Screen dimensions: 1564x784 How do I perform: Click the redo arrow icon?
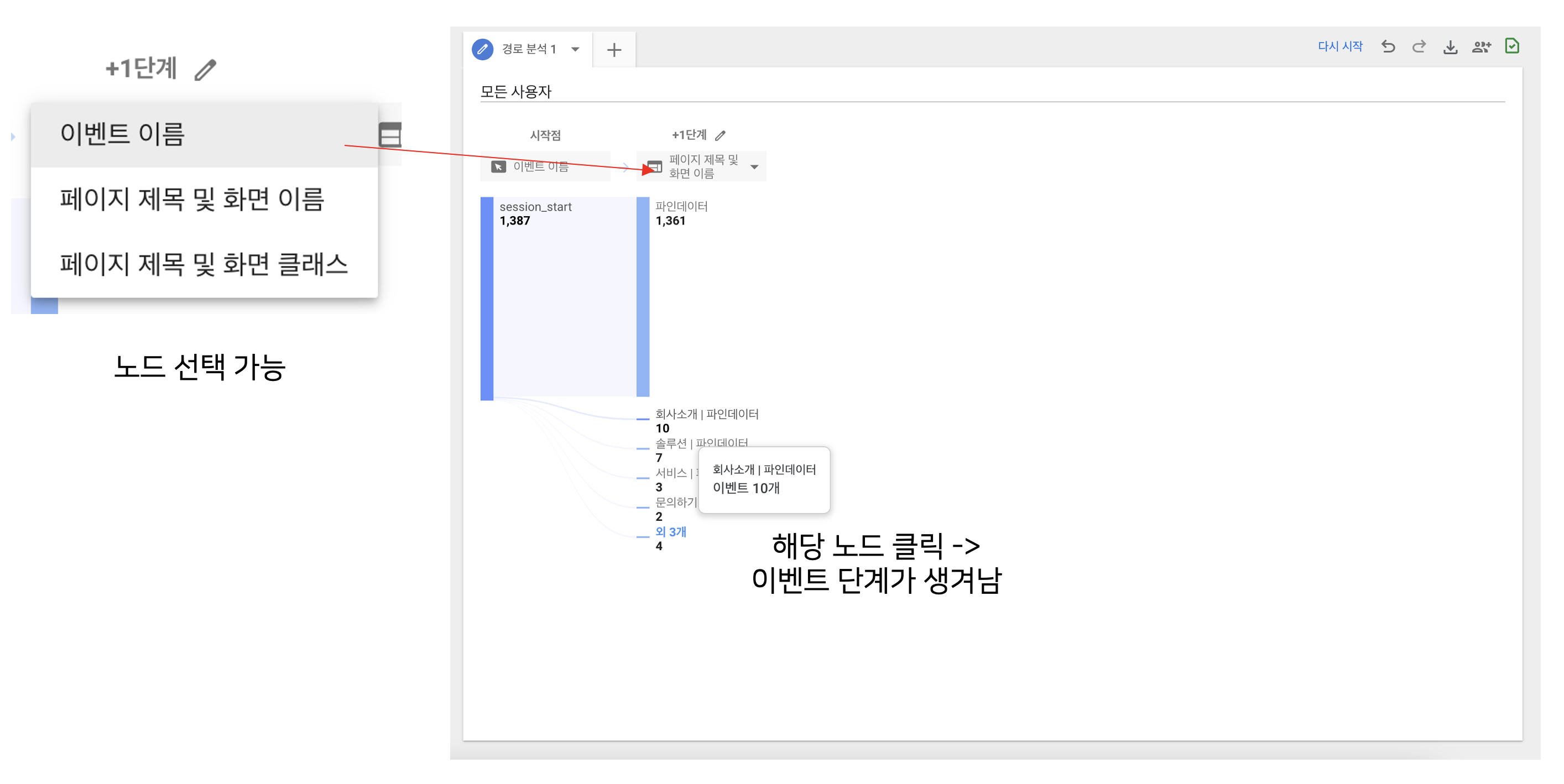(1419, 47)
